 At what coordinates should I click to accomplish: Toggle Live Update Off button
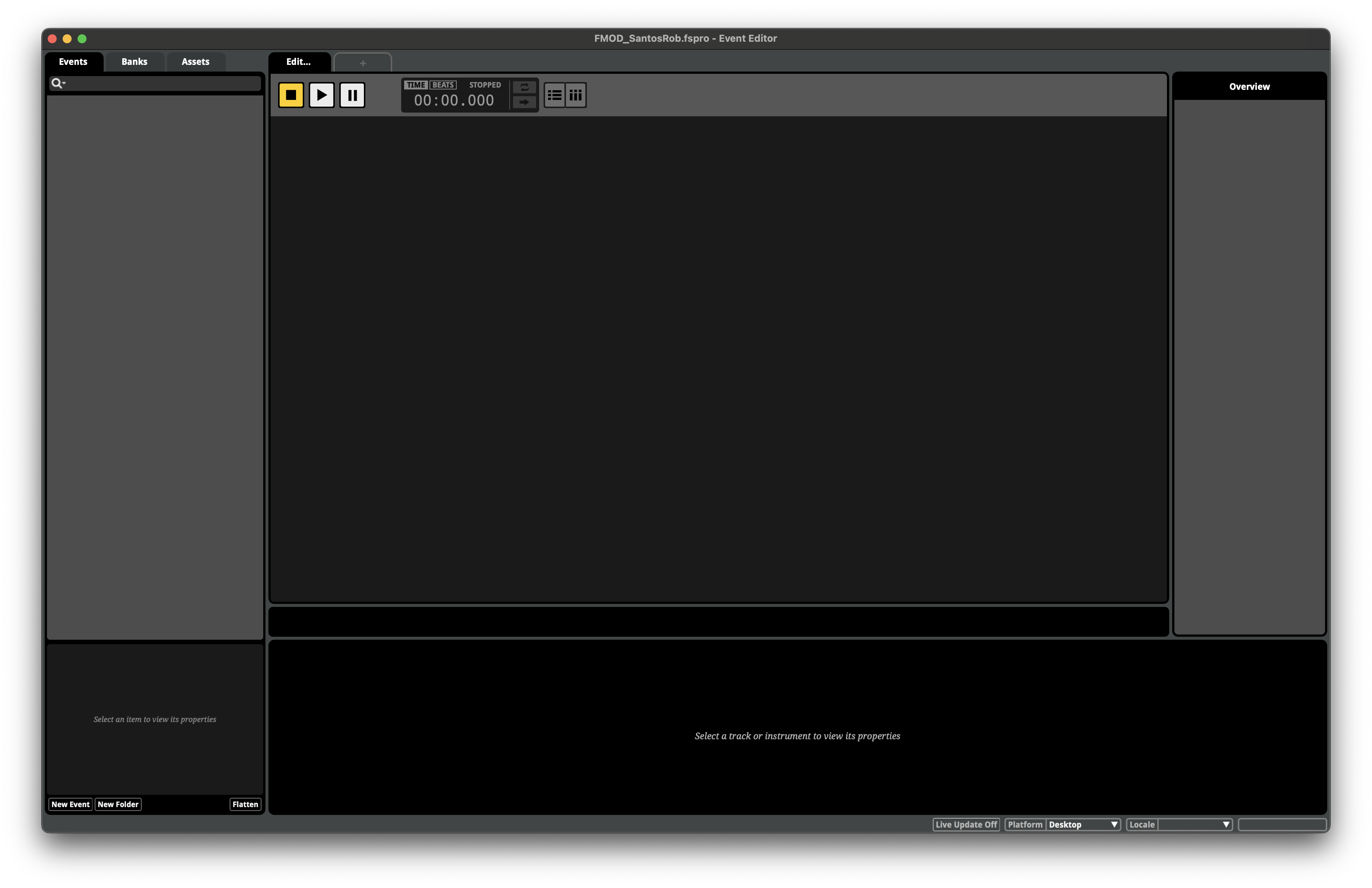pos(966,825)
